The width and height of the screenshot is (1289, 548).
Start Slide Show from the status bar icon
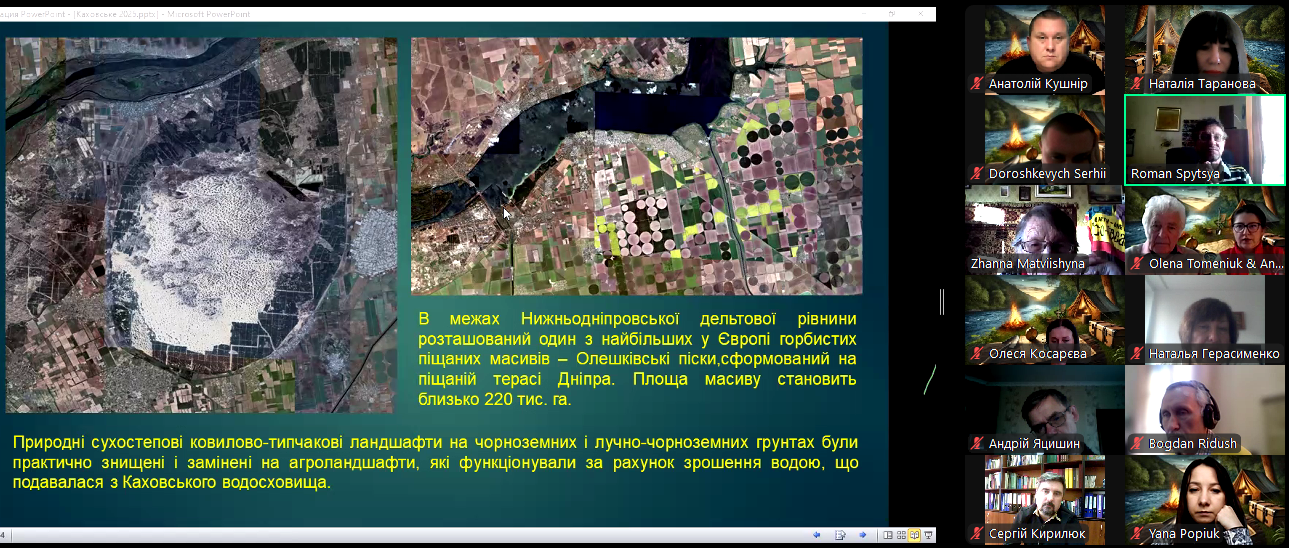pos(928,535)
